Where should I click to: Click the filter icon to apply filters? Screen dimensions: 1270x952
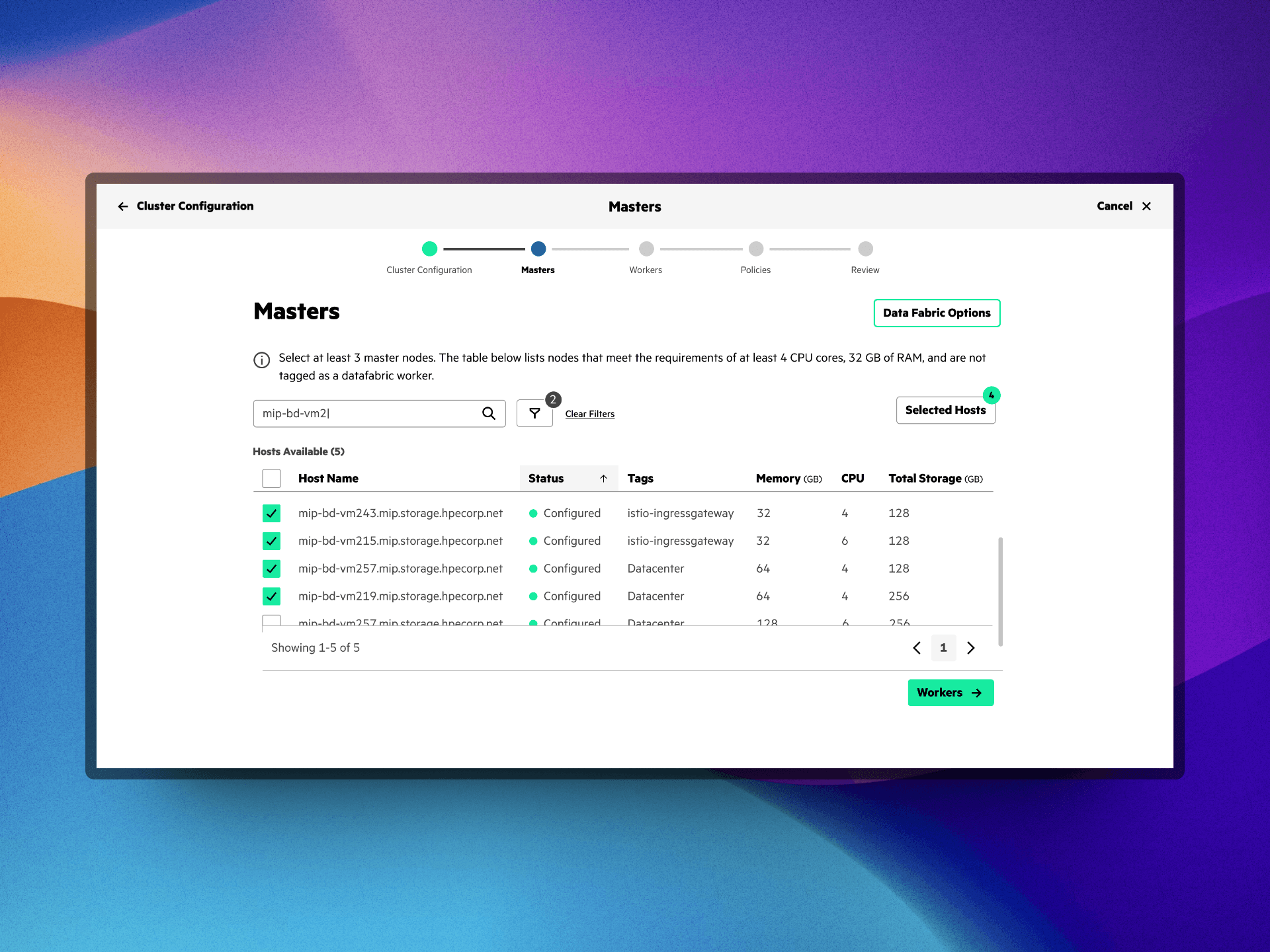(x=534, y=413)
